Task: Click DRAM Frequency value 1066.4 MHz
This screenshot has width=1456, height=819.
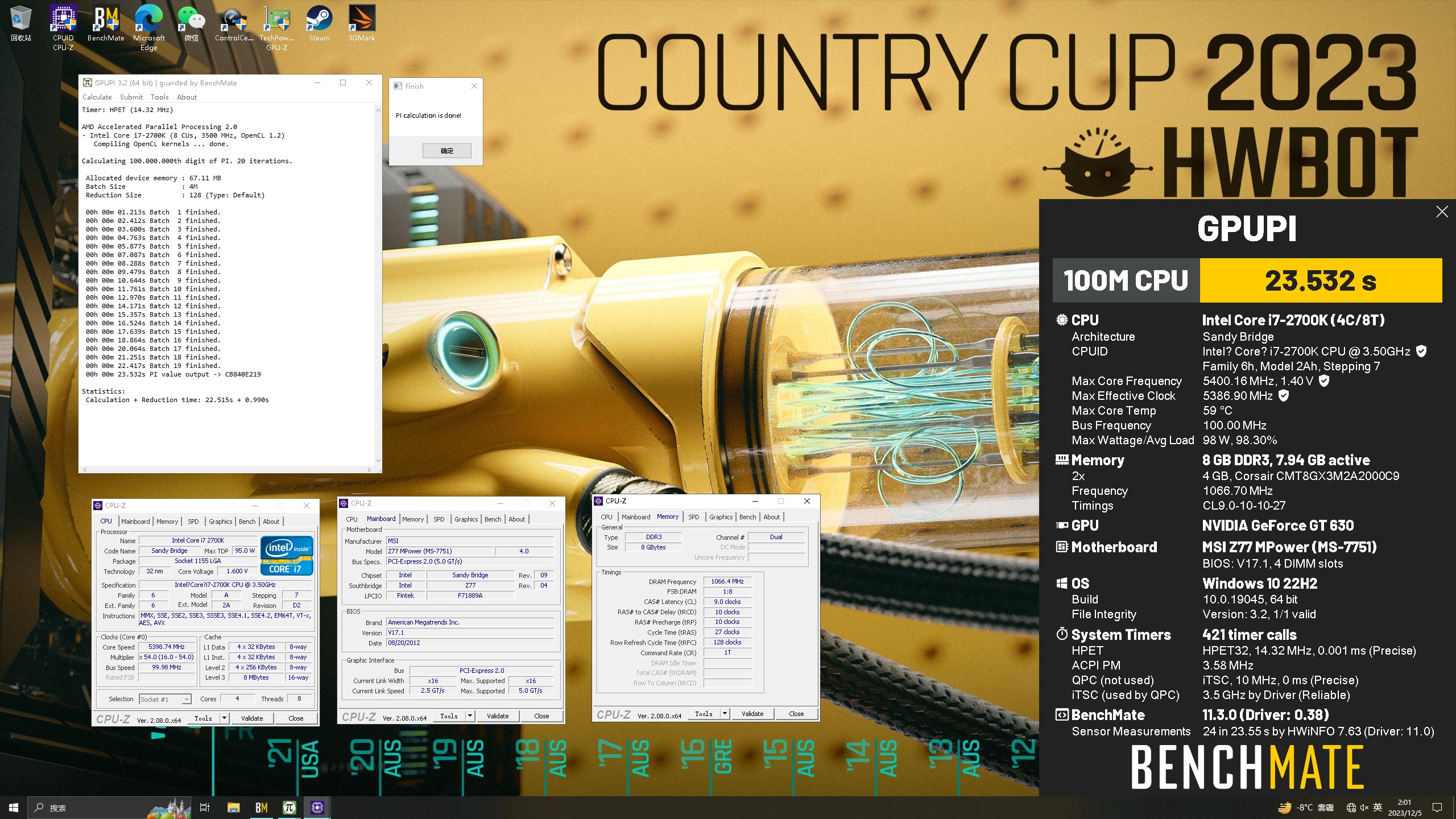Action: point(727,581)
